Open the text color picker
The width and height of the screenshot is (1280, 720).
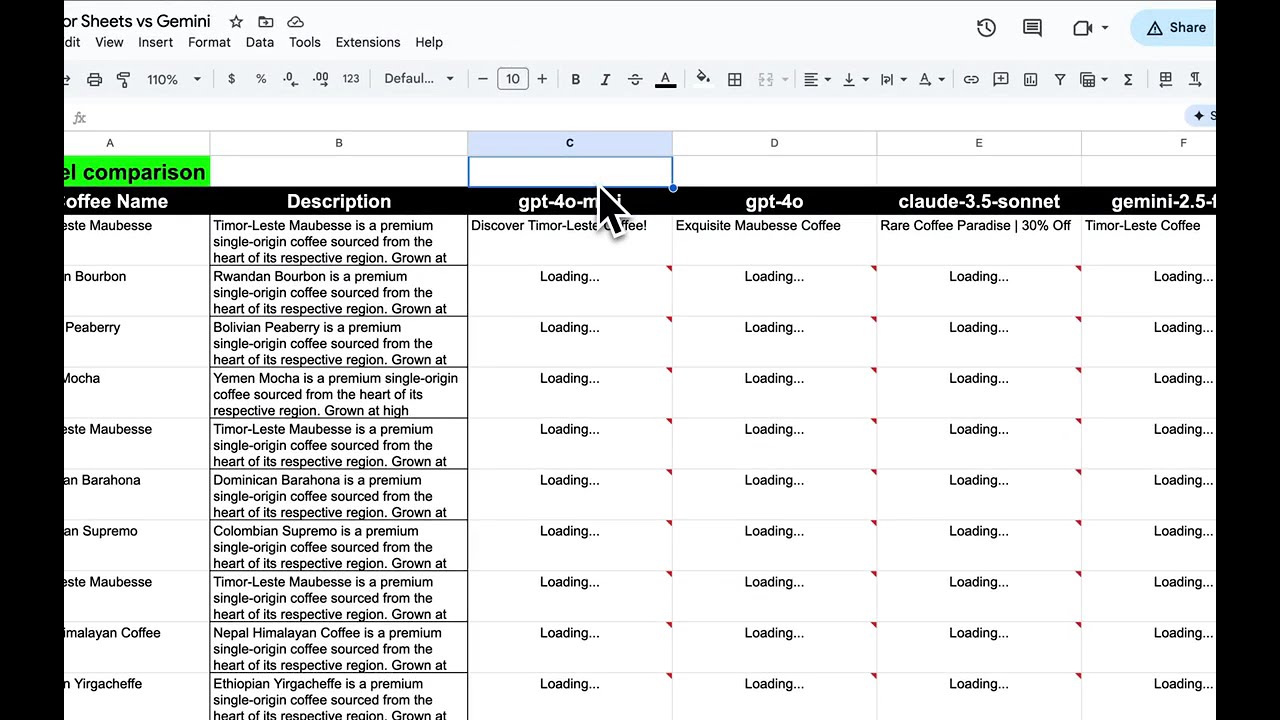pyautogui.click(x=665, y=79)
